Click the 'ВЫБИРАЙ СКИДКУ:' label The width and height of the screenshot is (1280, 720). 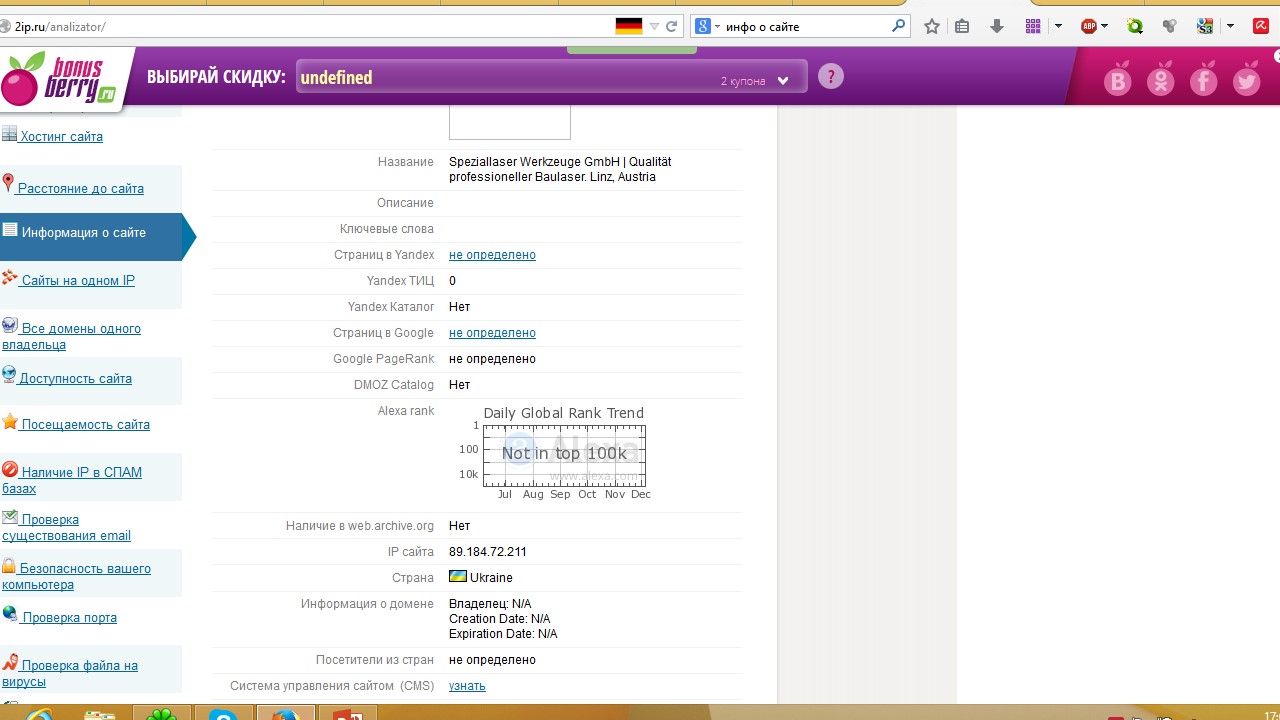[x=216, y=77]
